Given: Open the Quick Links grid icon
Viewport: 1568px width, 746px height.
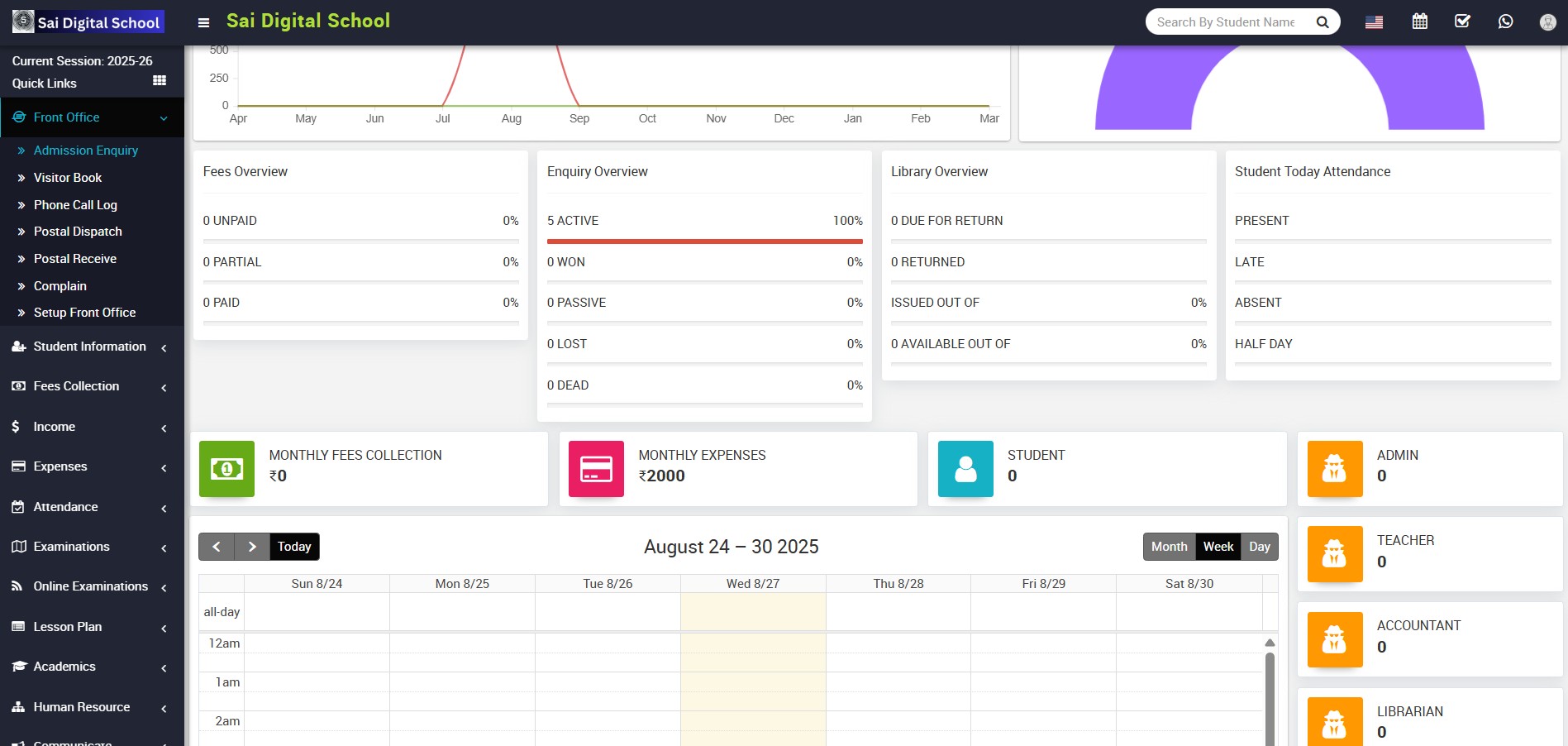Looking at the screenshot, I should tap(160, 80).
